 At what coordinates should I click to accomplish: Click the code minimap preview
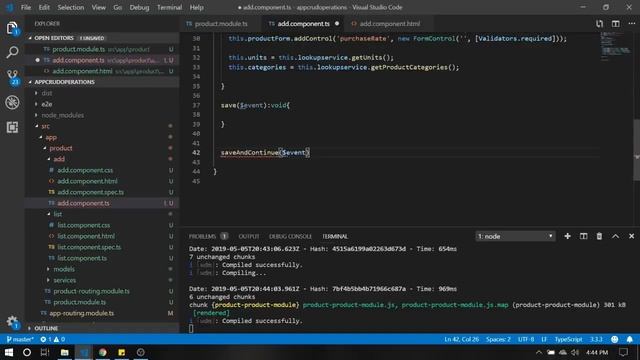[616, 47]
